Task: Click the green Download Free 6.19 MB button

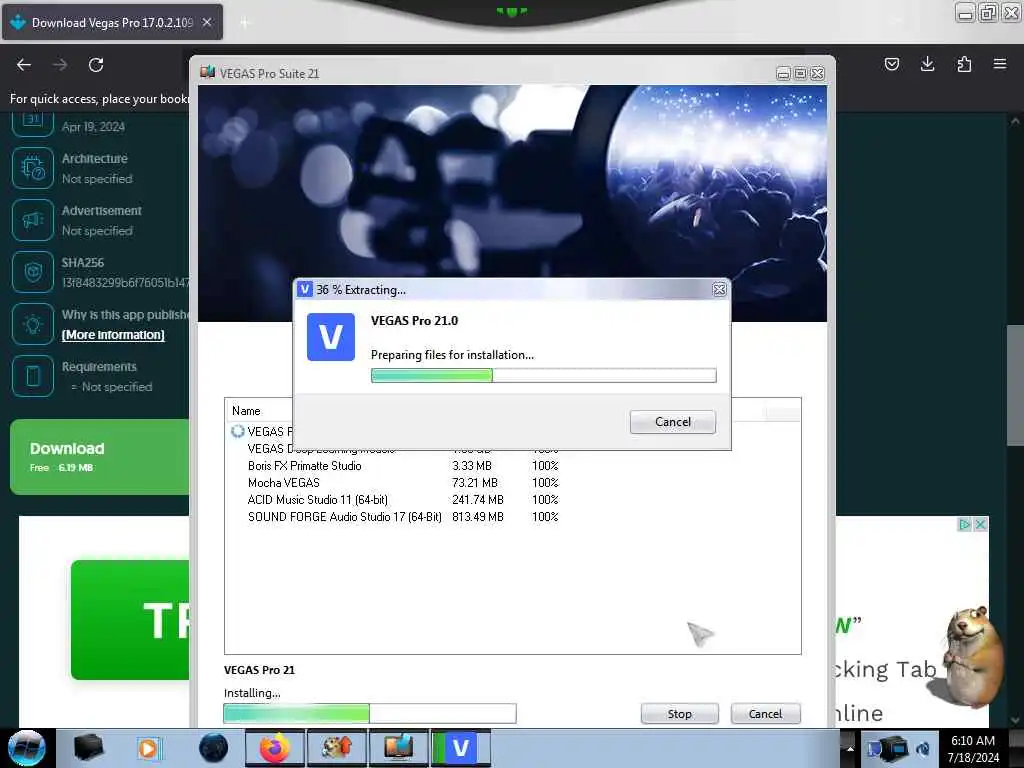Action: [99, 456]
